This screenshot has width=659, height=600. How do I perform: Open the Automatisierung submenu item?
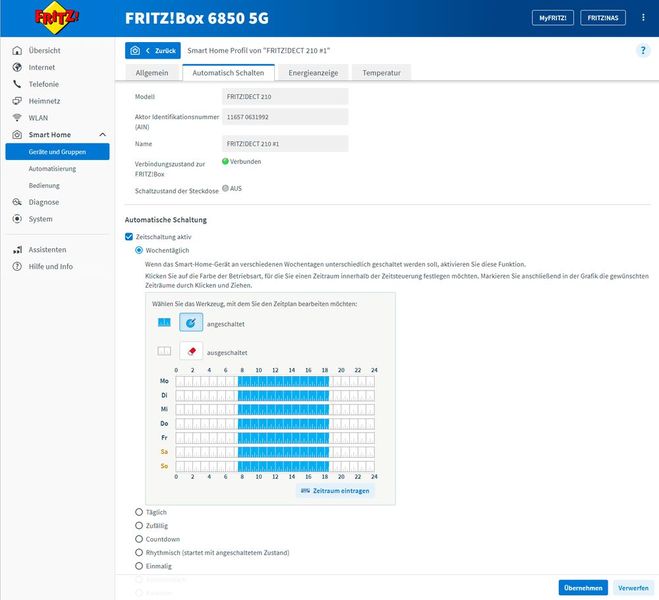(53, 168)
